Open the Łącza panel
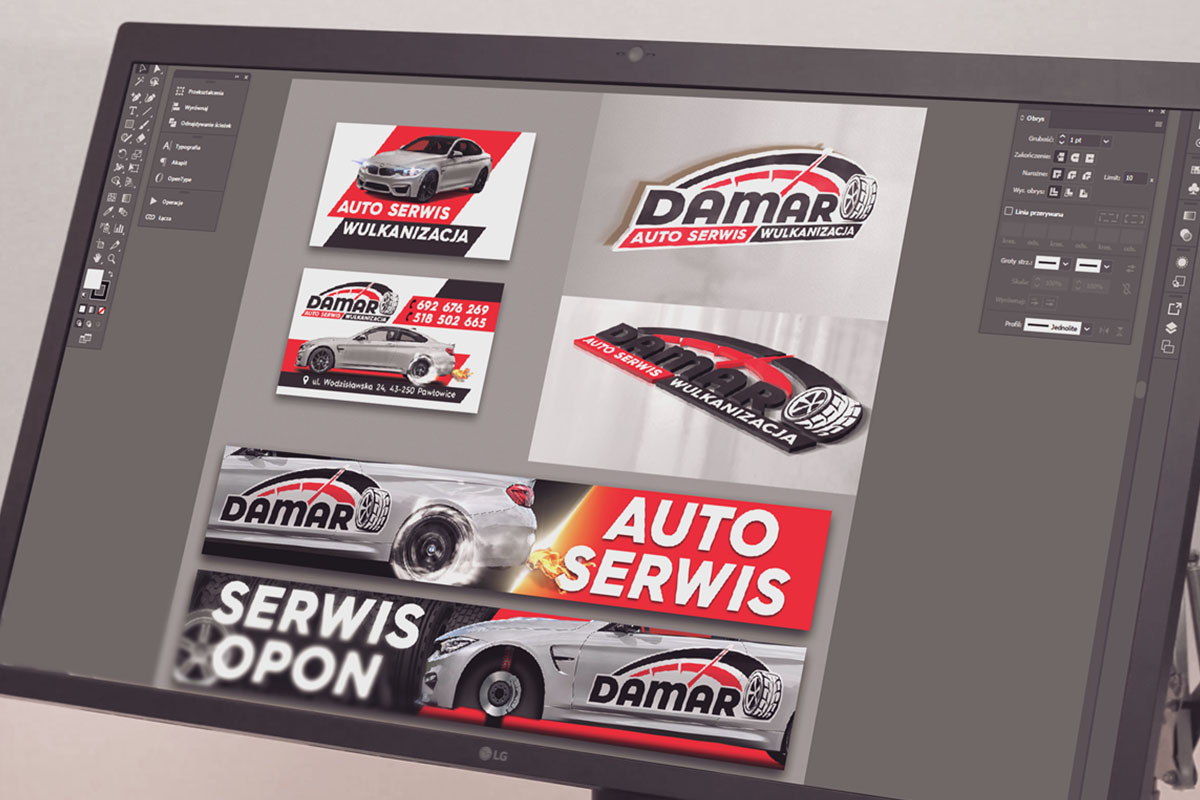Screen dimensions: 1200x800 point(157,217)
